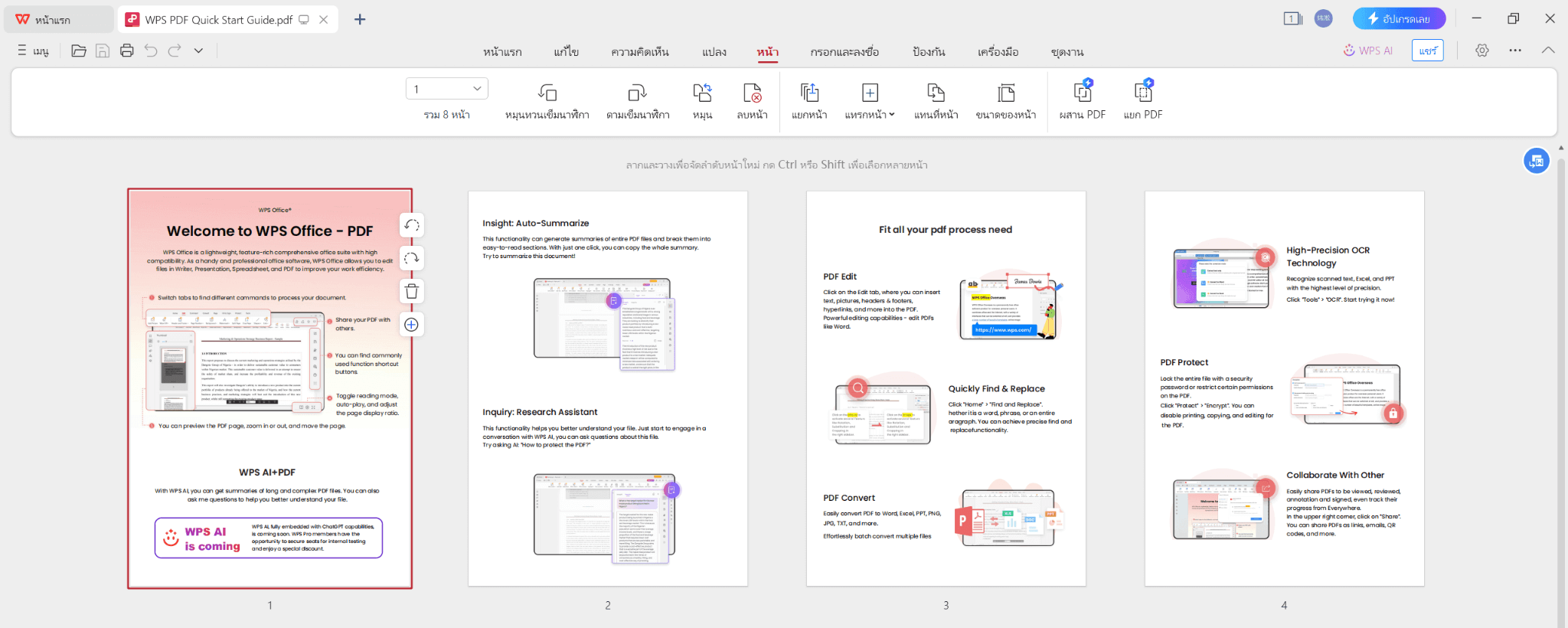The image size is (1568, 628).
Task: Click the extract pages icon
Action: coord(808,93)
